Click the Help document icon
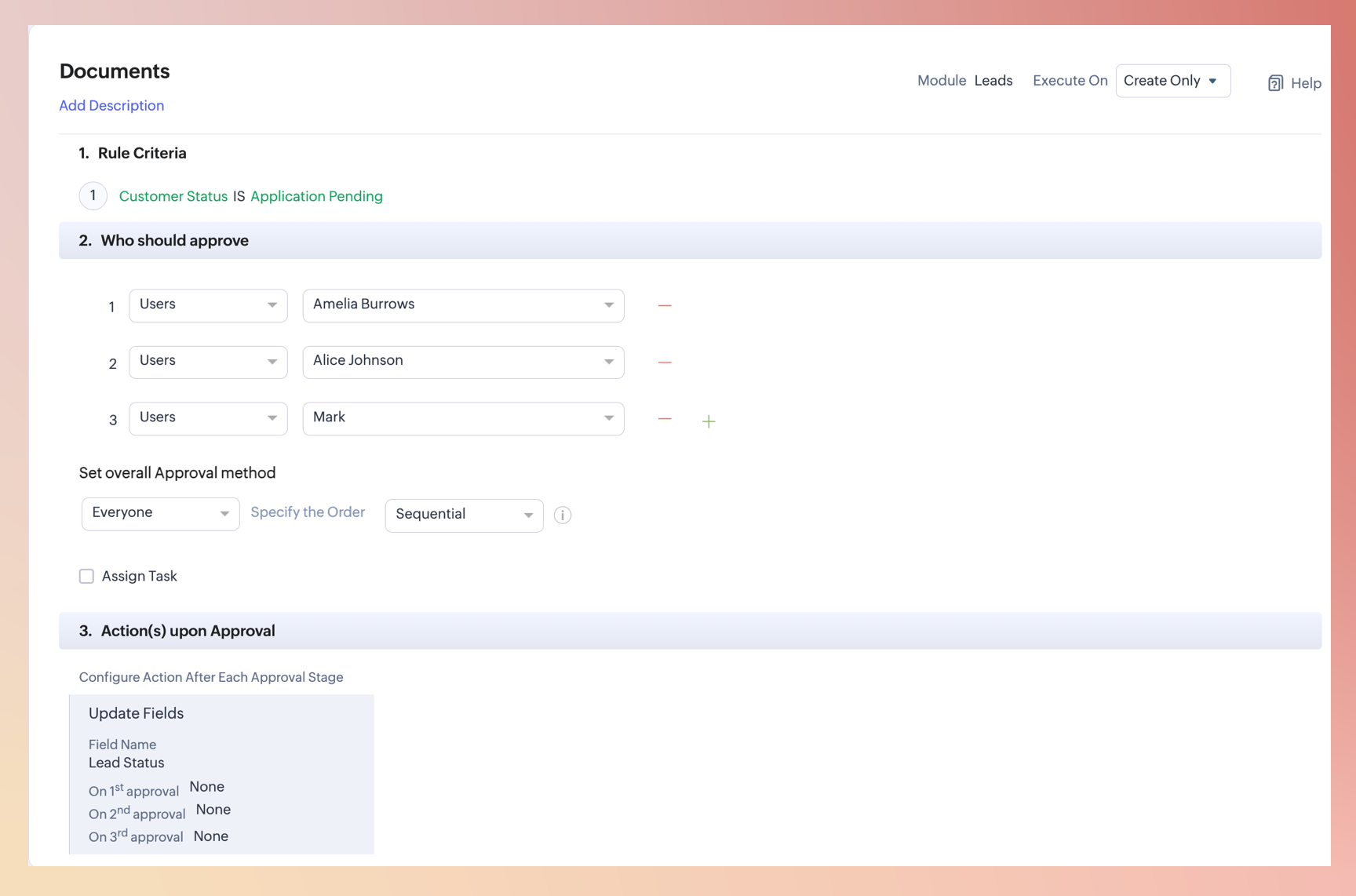The image size is (1356, 896). [1275, 83]
